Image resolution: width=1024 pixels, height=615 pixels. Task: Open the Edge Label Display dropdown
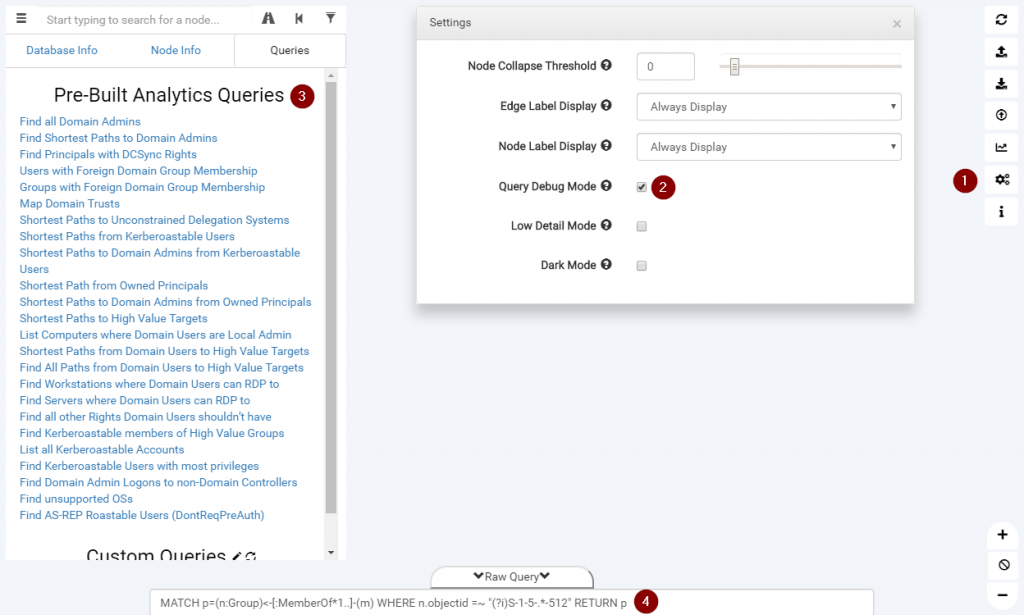[x=769, y=106]
